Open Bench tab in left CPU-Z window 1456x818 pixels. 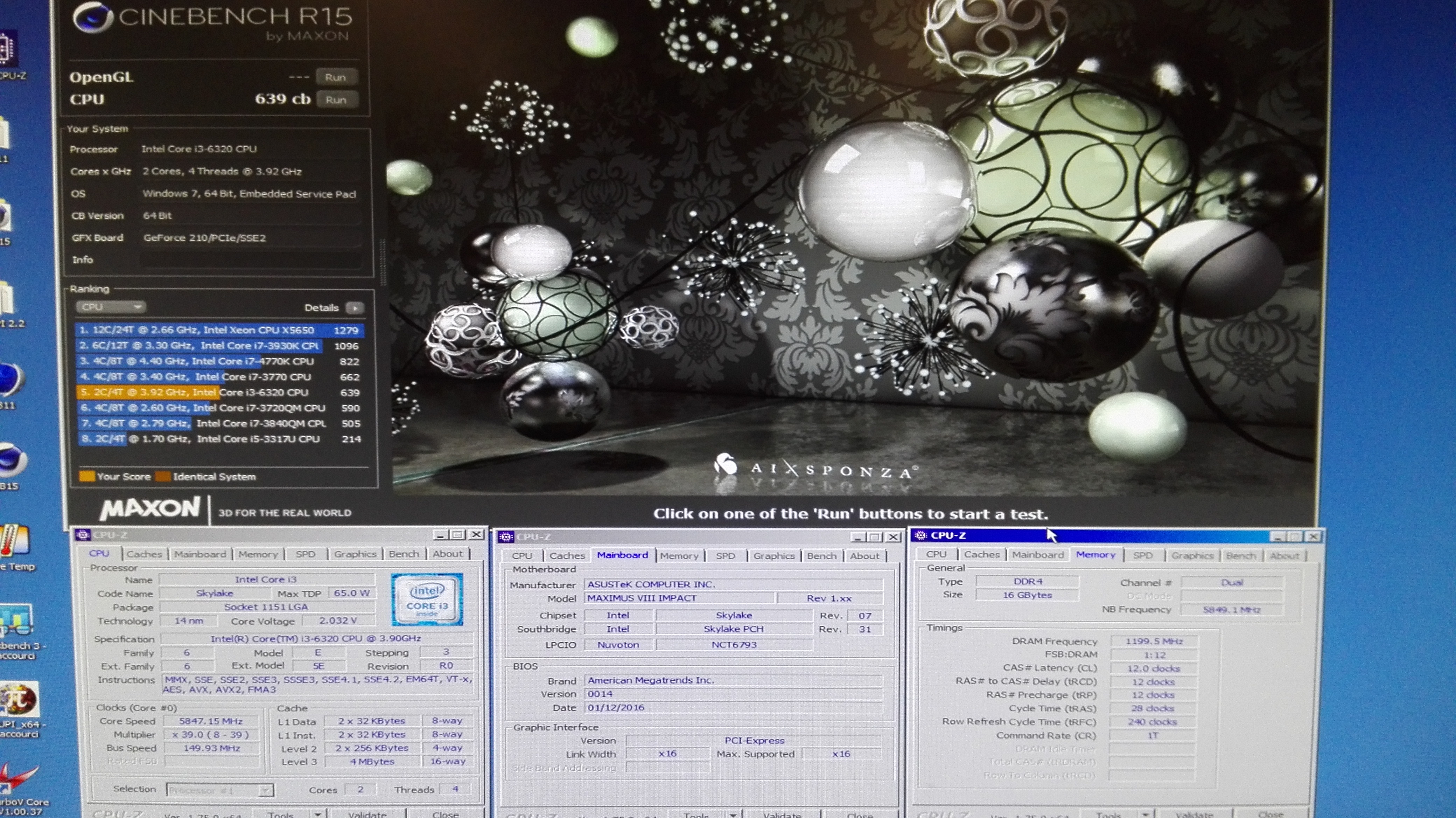tap(404, 554)
